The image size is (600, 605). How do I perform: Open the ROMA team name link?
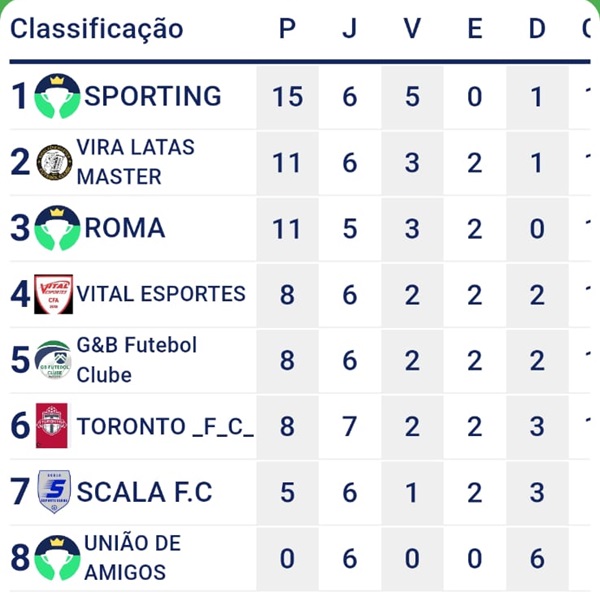click(125, 228)
